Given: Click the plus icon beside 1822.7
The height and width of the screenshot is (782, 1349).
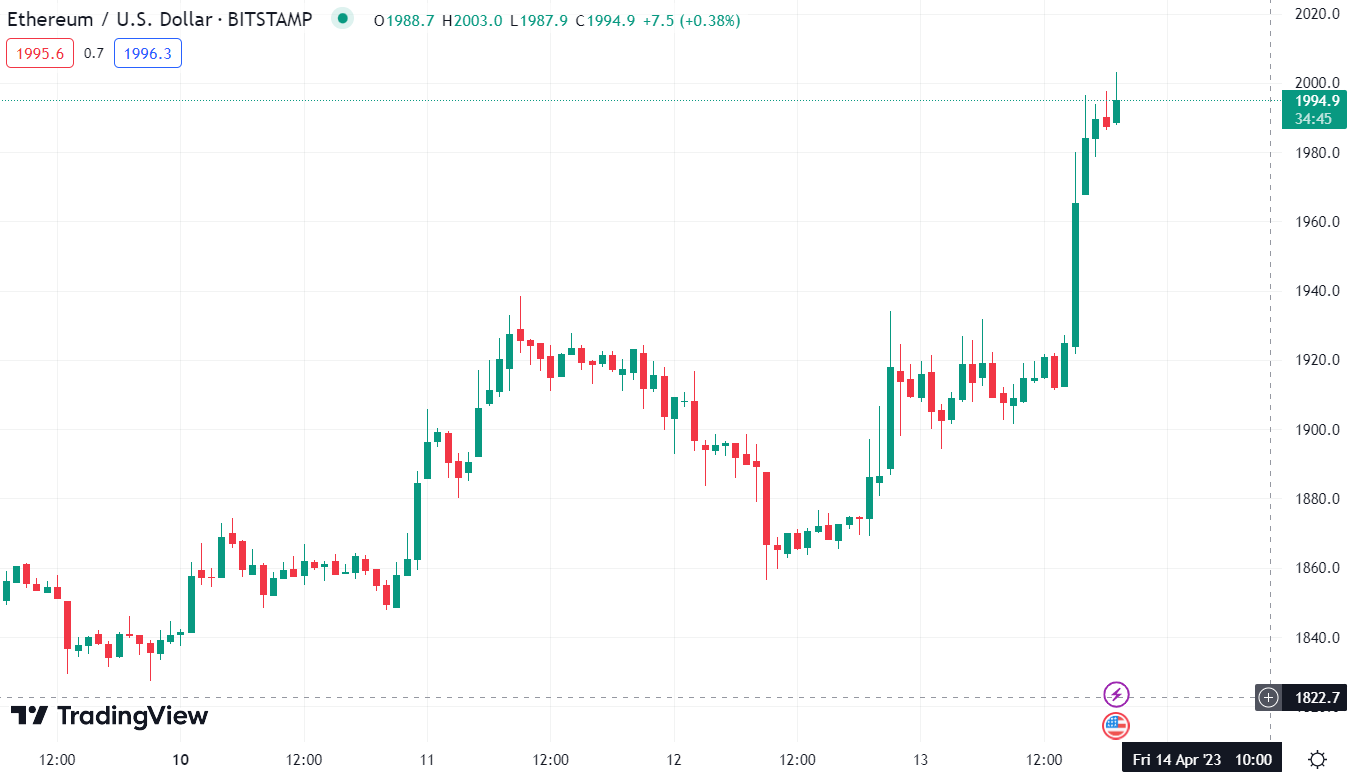Looking at the screenshot, I should click(1269, 698).
